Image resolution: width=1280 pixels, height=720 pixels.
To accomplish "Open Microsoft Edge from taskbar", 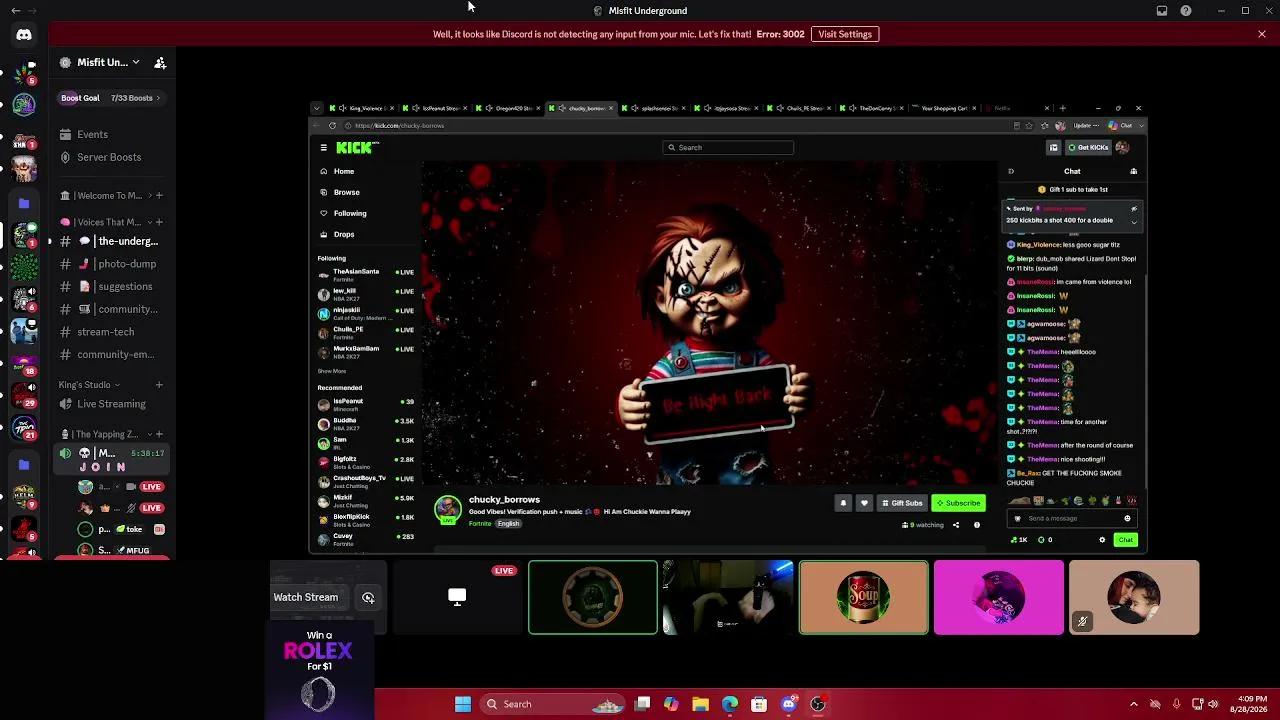I will coord(730,704).
